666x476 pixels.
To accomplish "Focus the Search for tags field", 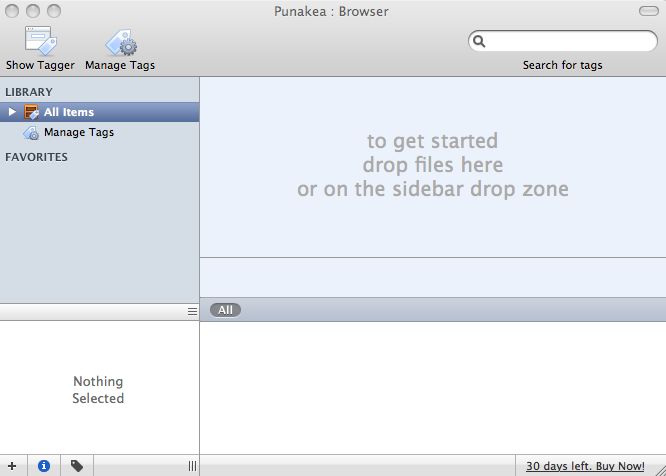I will (563, 41).
